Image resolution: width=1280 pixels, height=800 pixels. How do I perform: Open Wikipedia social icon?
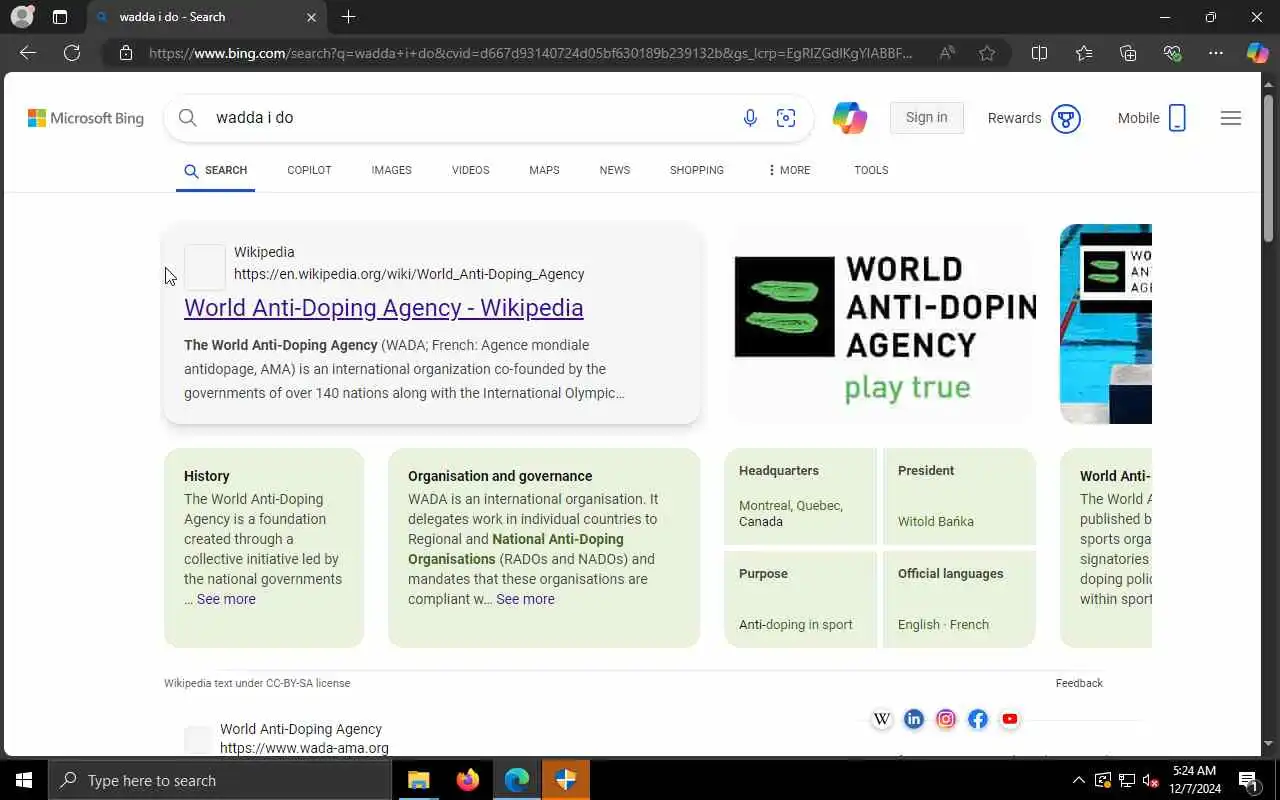(882, 719)
